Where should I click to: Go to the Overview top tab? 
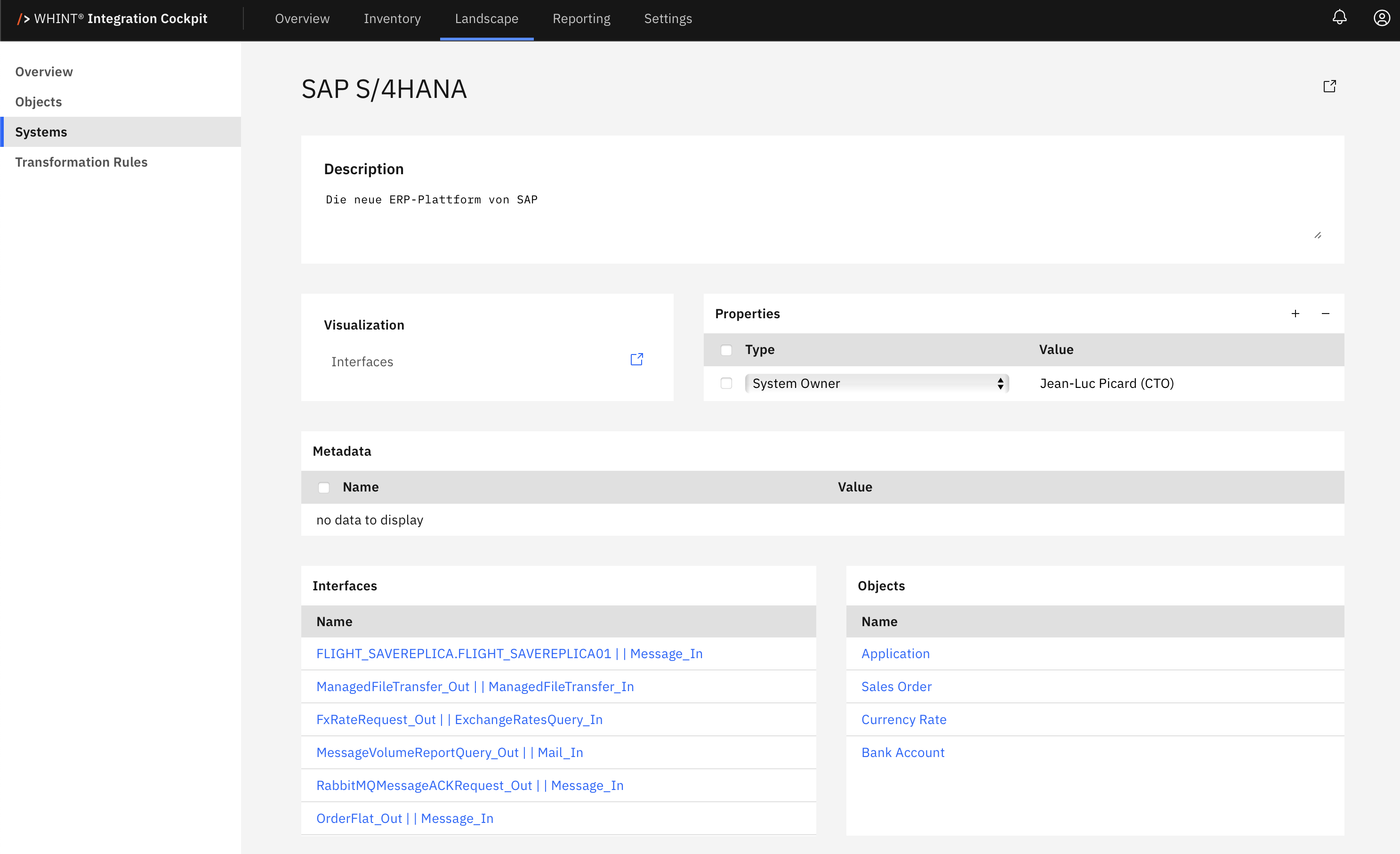tap(302, 19)
